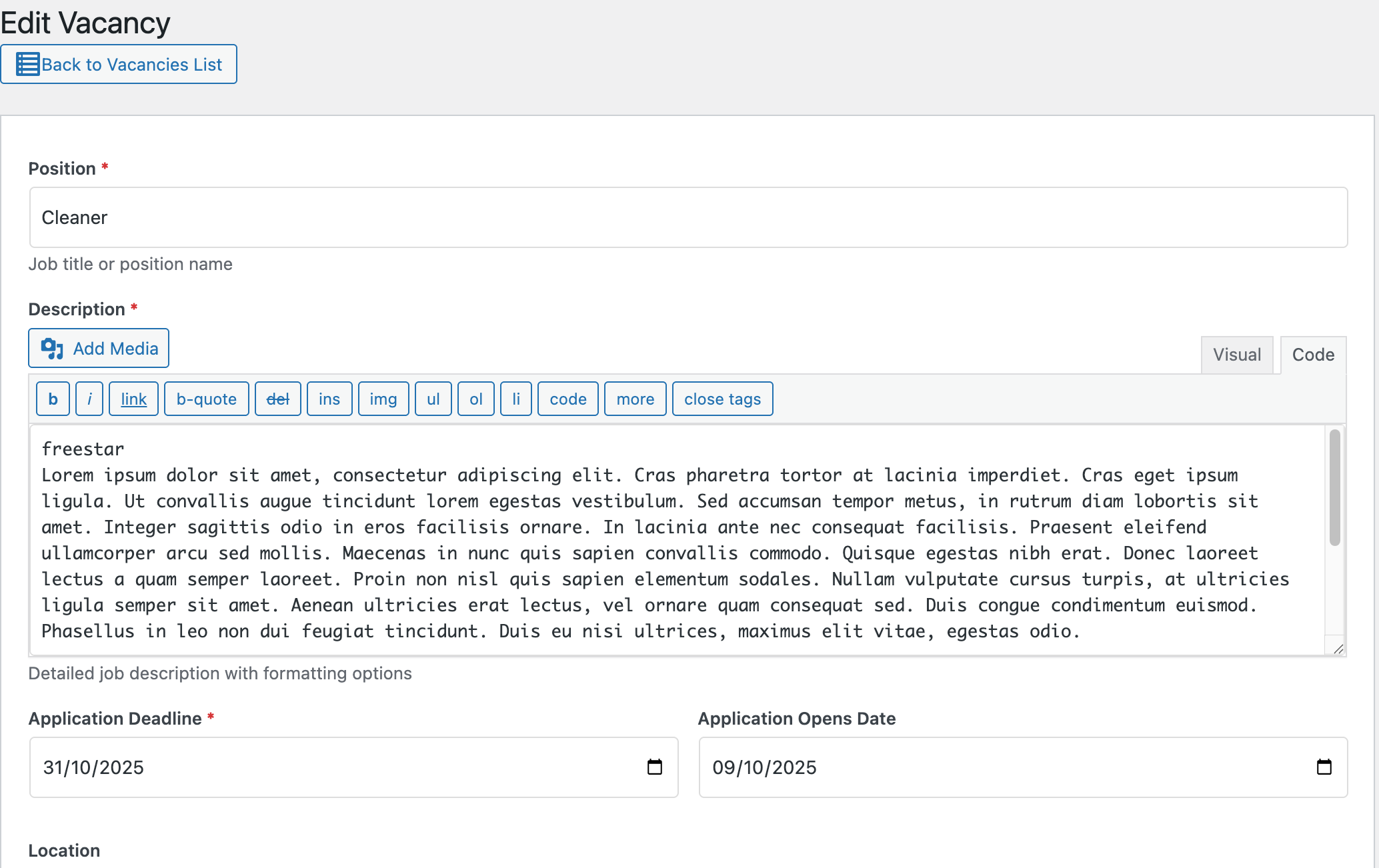Insert an image using the img button
The image size is (1379, 868).
[x=383, y=399]
